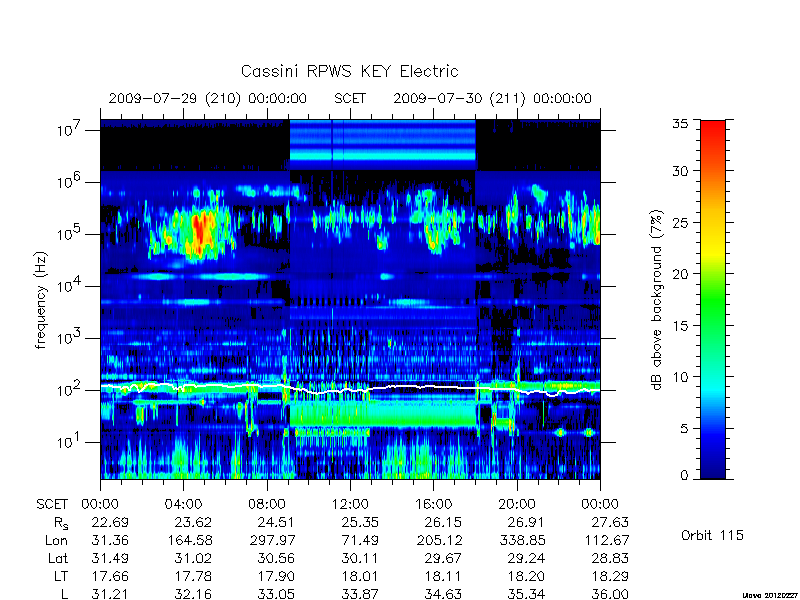The image size is (800, 600).
Task: Select the longitude value 71.49
Action: pyautogui.click(x=360, y=540)
